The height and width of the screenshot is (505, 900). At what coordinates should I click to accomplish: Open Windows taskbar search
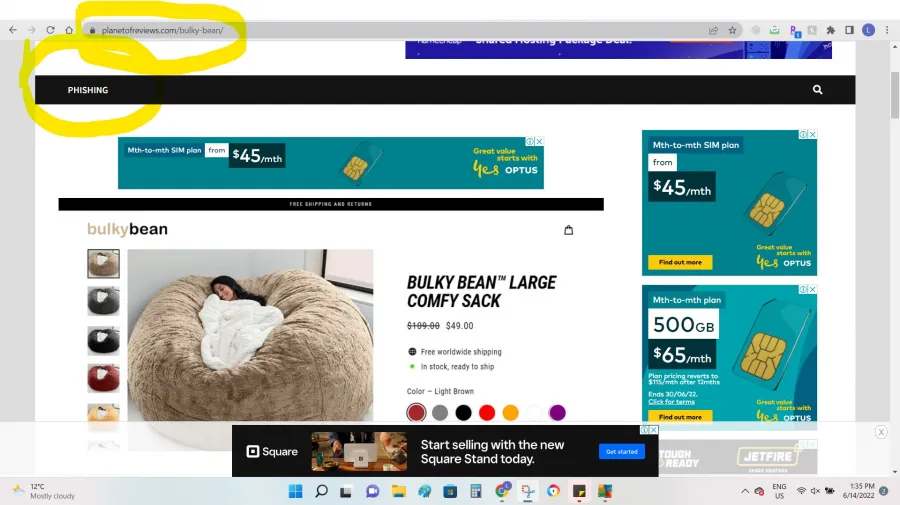coord(321,491)
